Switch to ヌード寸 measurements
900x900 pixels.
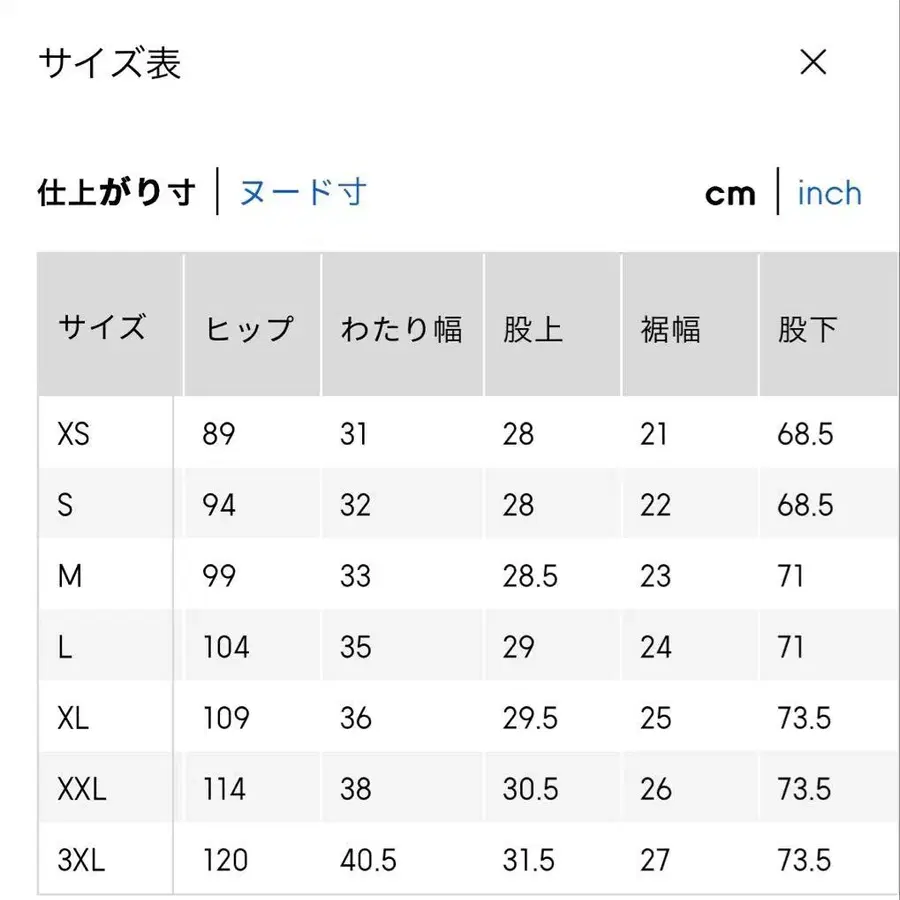point(302,192)
